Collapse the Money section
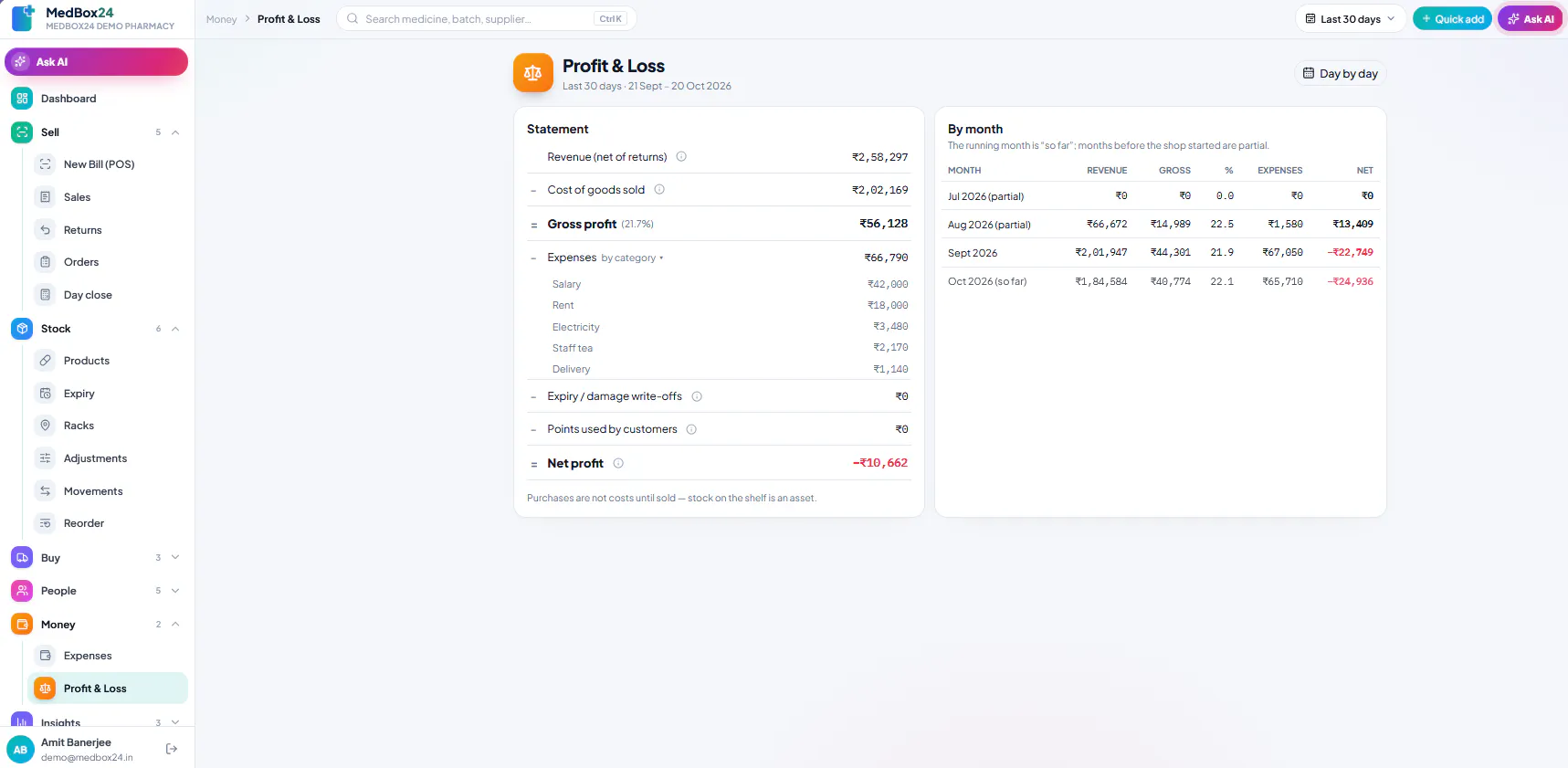 pos(175,625)
